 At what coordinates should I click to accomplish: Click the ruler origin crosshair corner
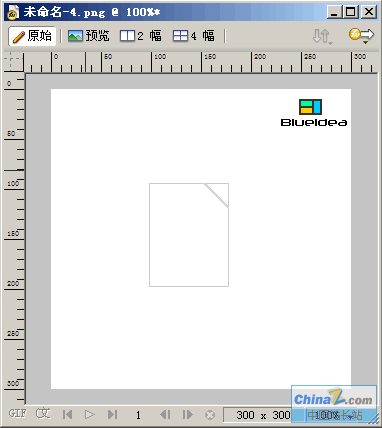[14, 62]
